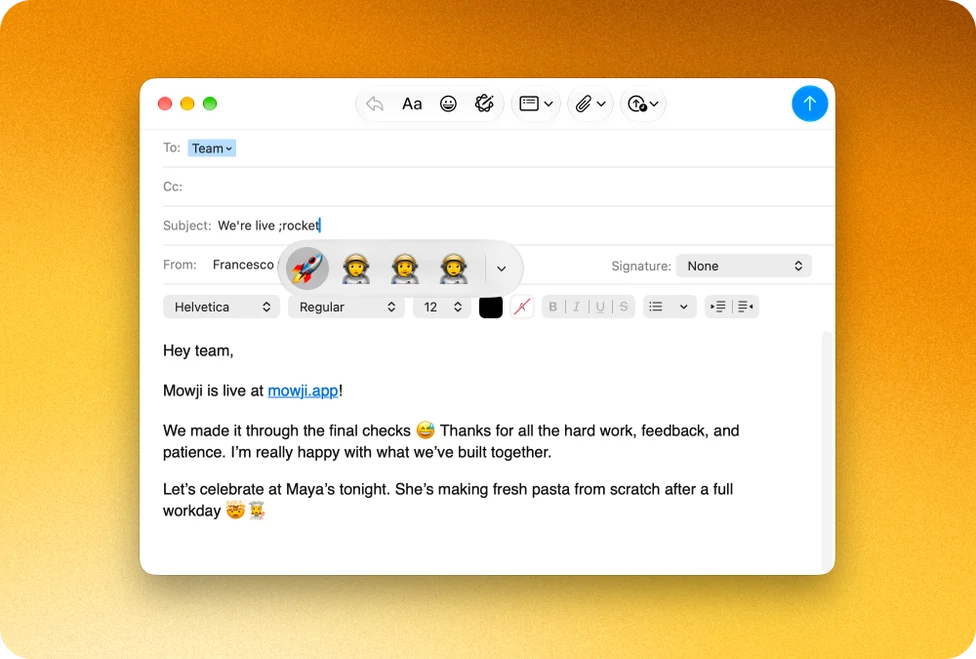Open the emoji picker smiley icon
Screen dimensions: 976x659
pos(448,104)
